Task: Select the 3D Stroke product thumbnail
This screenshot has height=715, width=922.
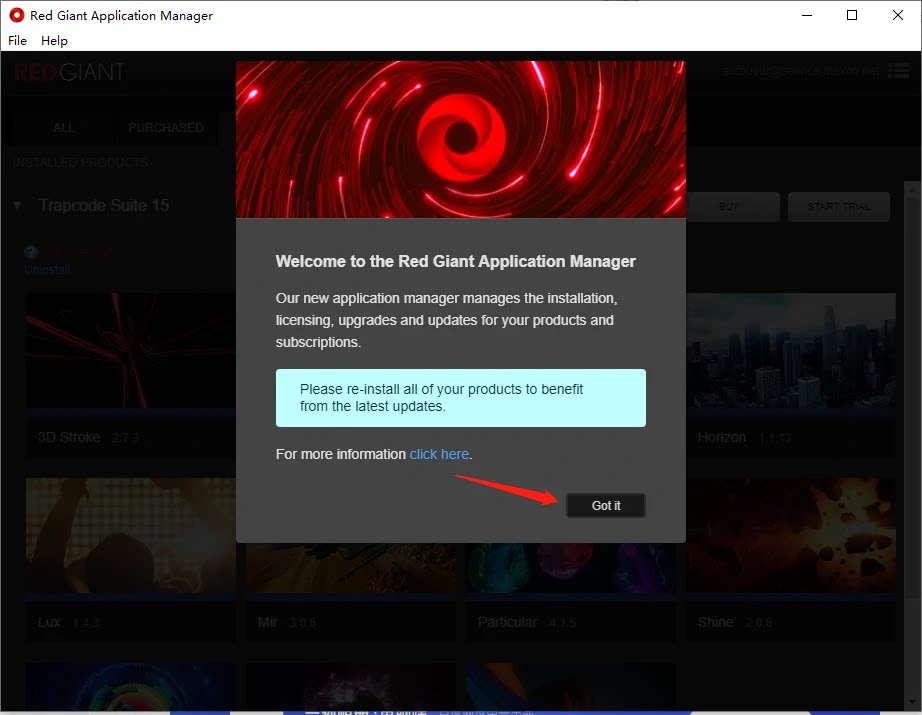Action: pyautogui.click(x=131, y=350)
